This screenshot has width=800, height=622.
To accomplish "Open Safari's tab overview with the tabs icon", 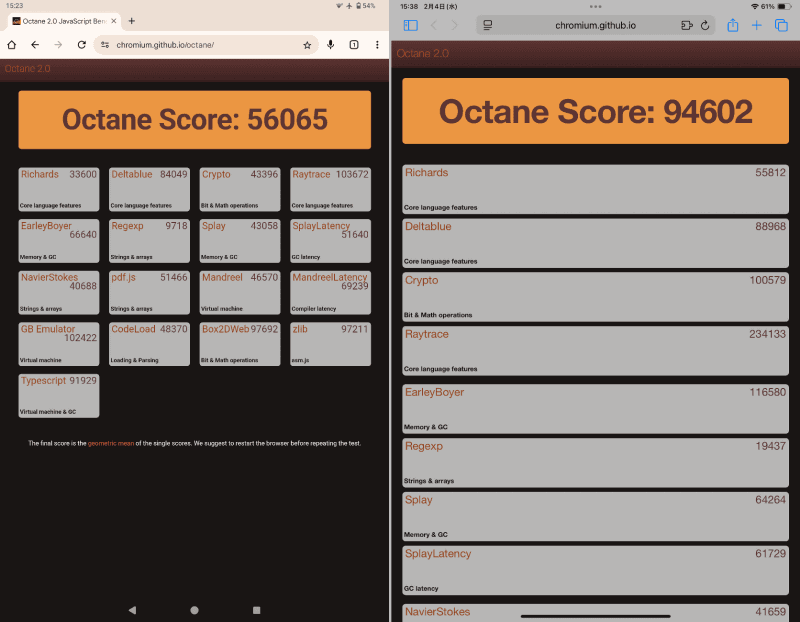I will point(782,23).
